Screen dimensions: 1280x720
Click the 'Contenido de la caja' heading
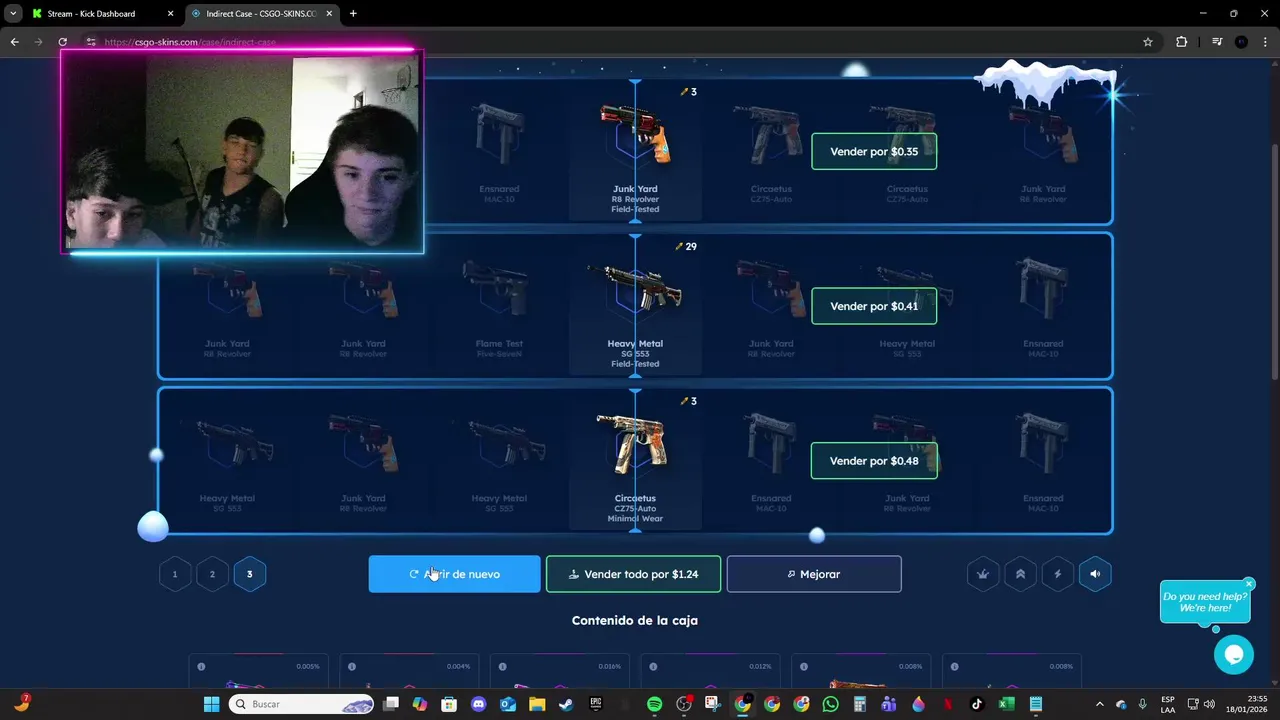point(635,620)
